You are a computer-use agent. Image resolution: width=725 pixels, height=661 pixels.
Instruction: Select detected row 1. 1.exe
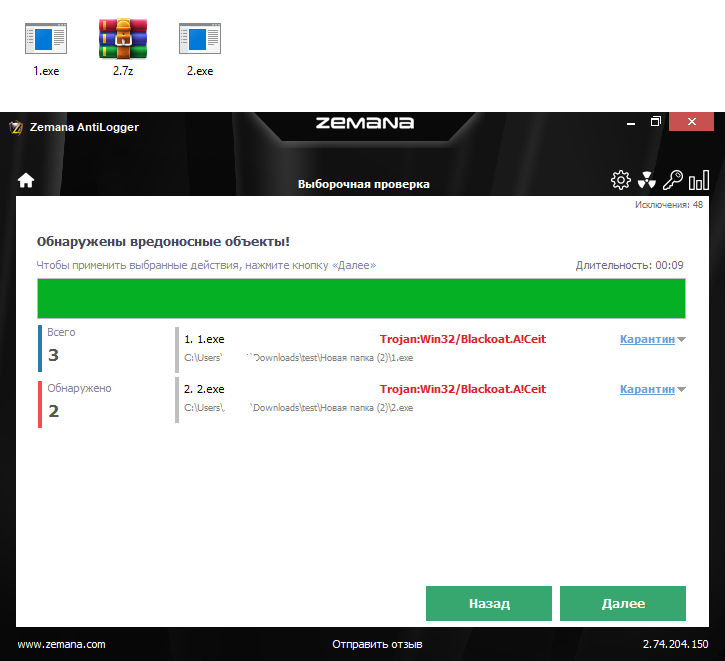coord(430,349)
